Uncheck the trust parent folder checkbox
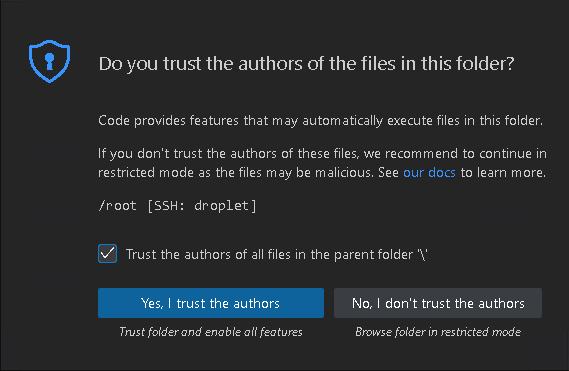This screenshot has height=371, width=569. 107,253
